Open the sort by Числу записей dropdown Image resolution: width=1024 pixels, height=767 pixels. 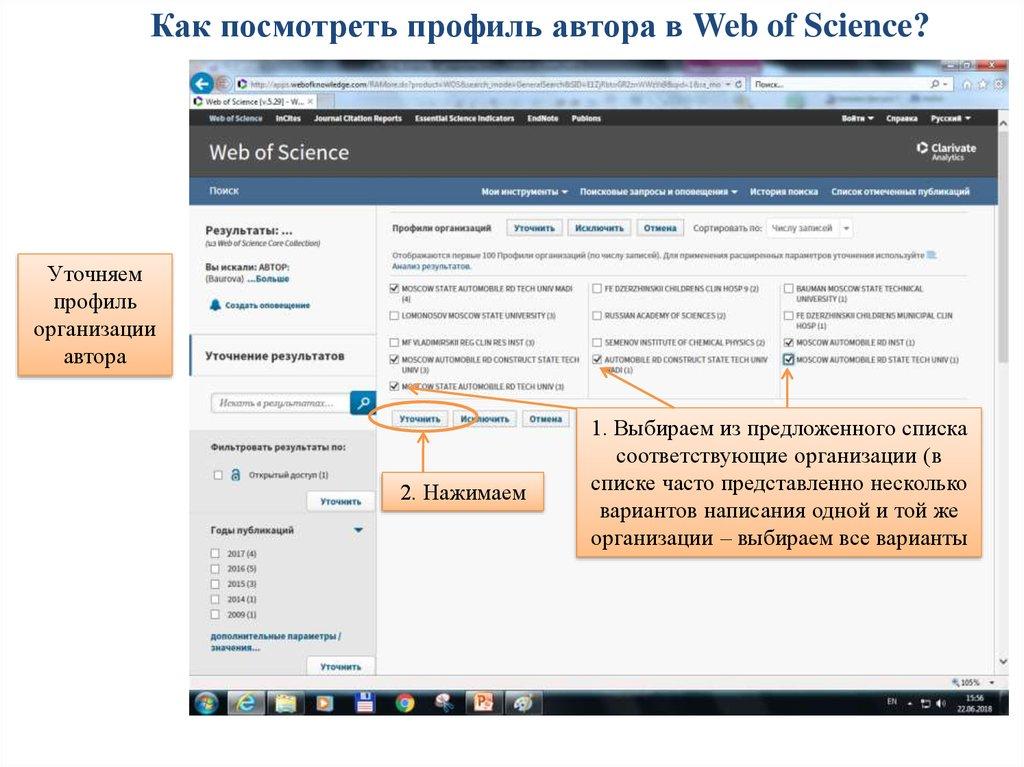(x=810, y=228)
